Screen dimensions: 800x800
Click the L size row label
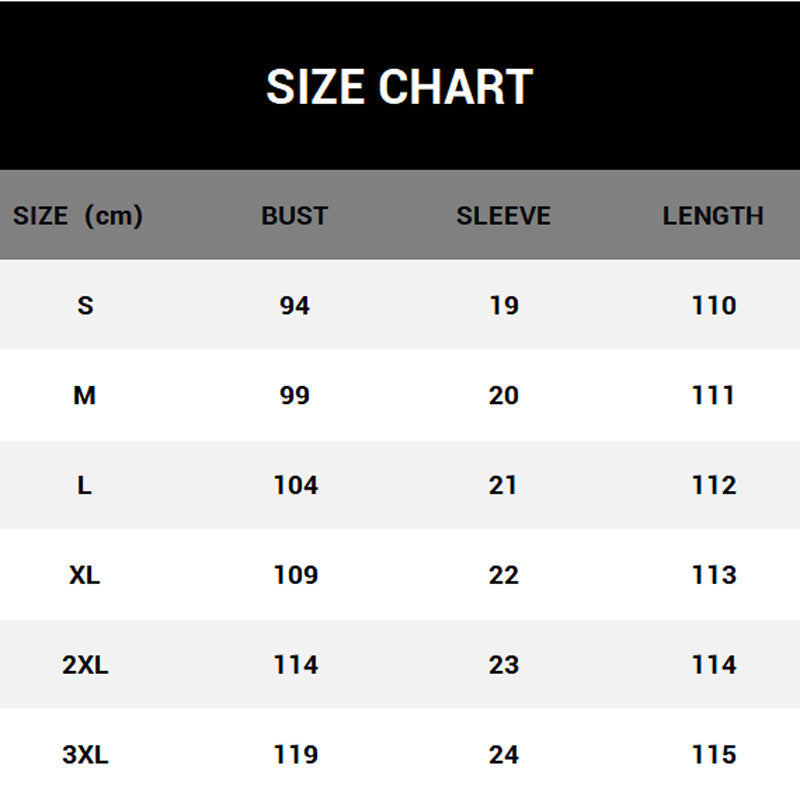pyautogui.click(x=85, y=485)
